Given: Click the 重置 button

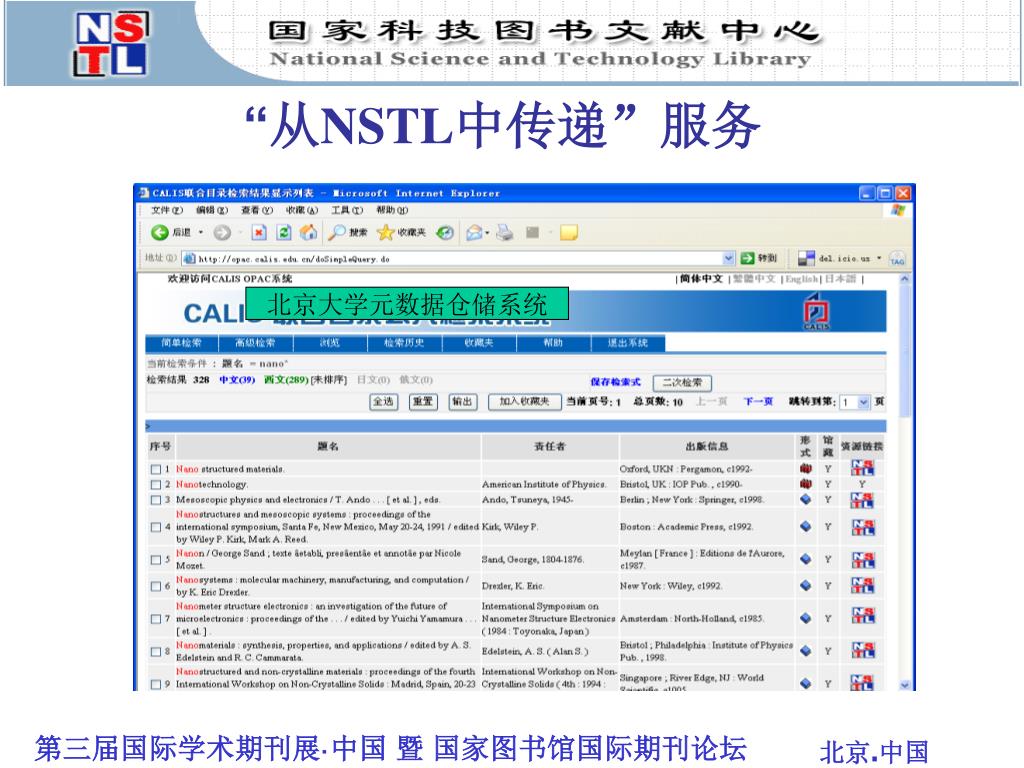Looking at the screenshot, I should click(x=423, y=402).
